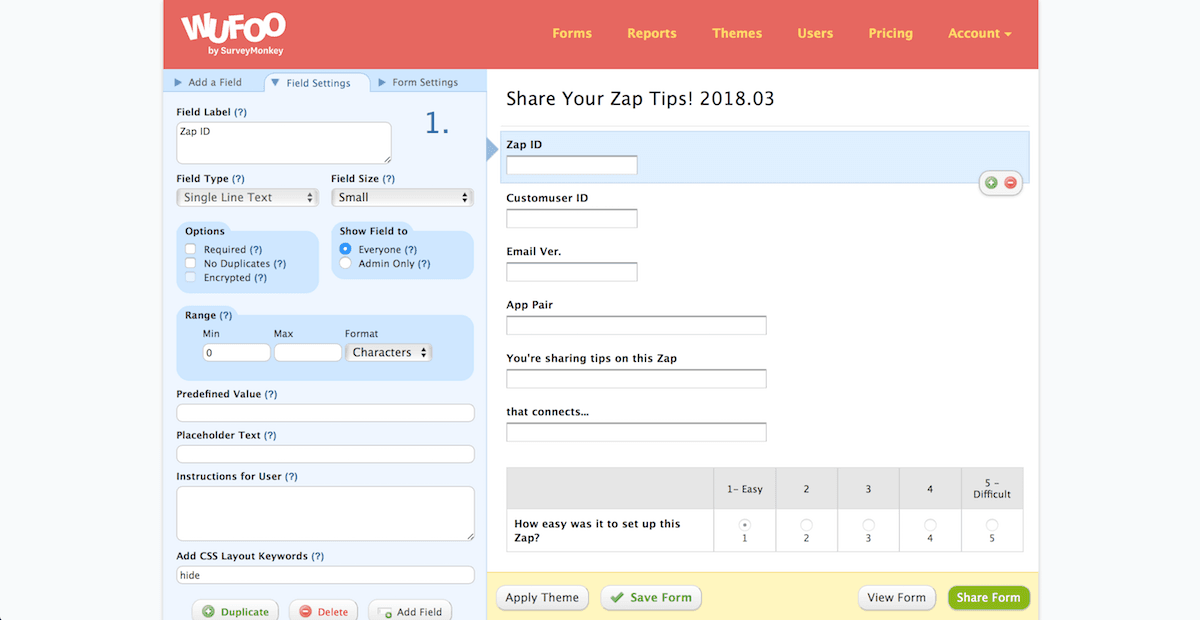Click the Range Max input

coord(308,352)
